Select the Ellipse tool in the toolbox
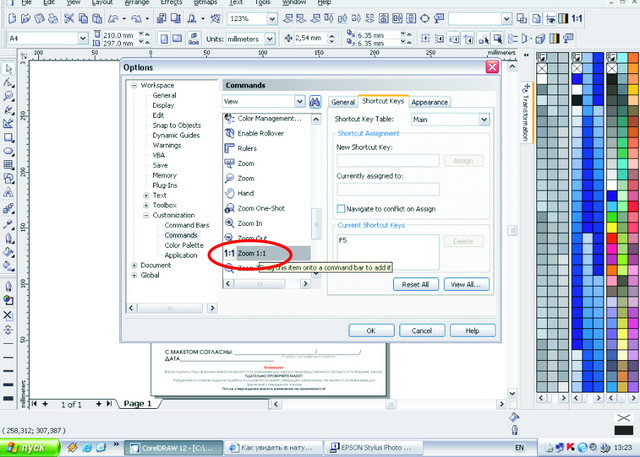The image size is (640, 457). pos(8,151)
